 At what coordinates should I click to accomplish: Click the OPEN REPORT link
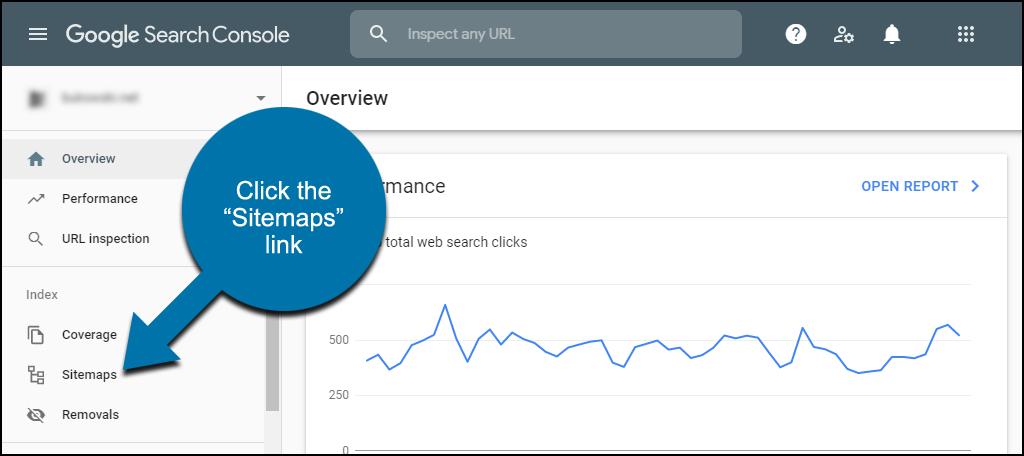click(x=910, y=186)
